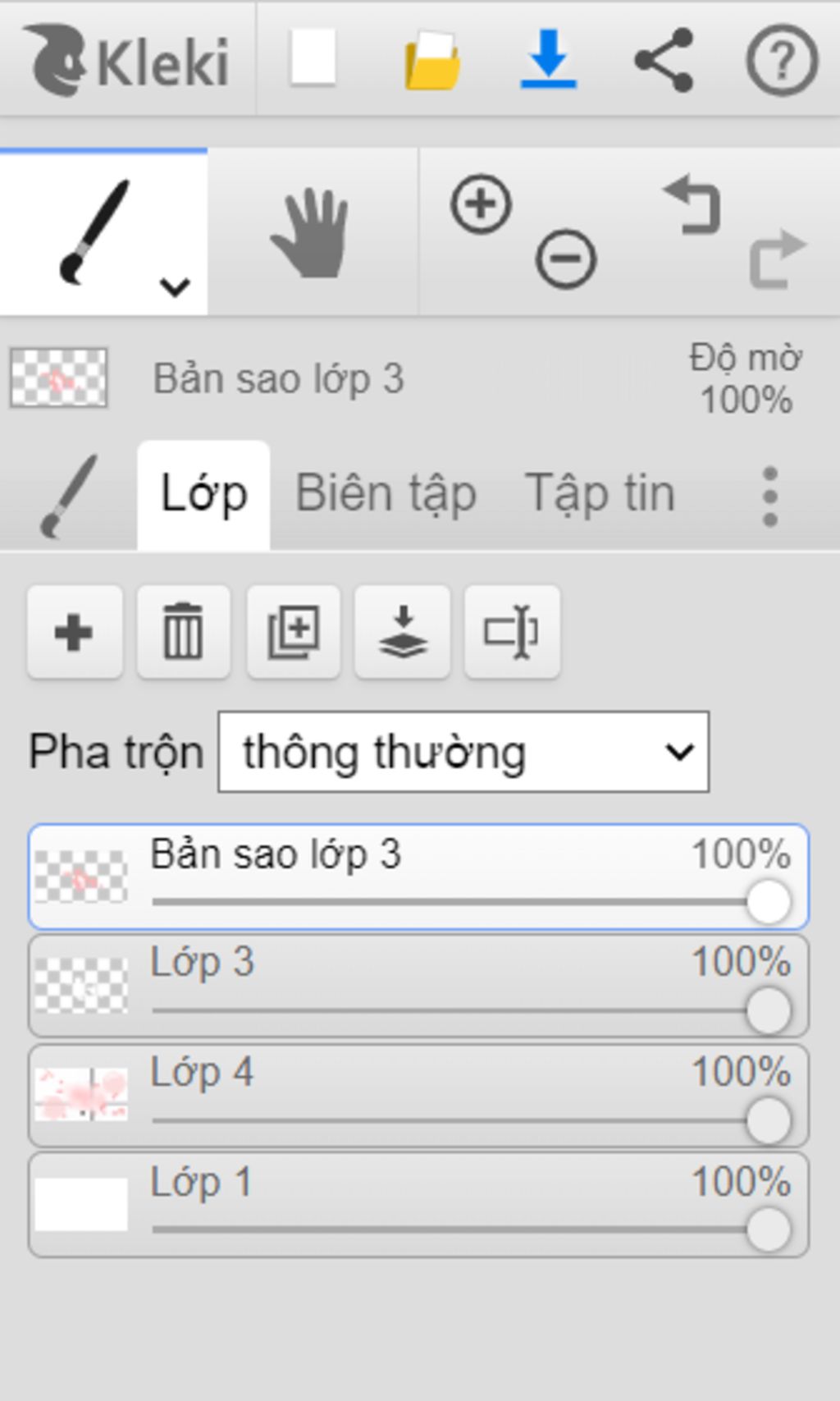Open help via the question mark icon
Image resolution: width=840 pixels, height=1401 pixels.
[x=781, y=60]
